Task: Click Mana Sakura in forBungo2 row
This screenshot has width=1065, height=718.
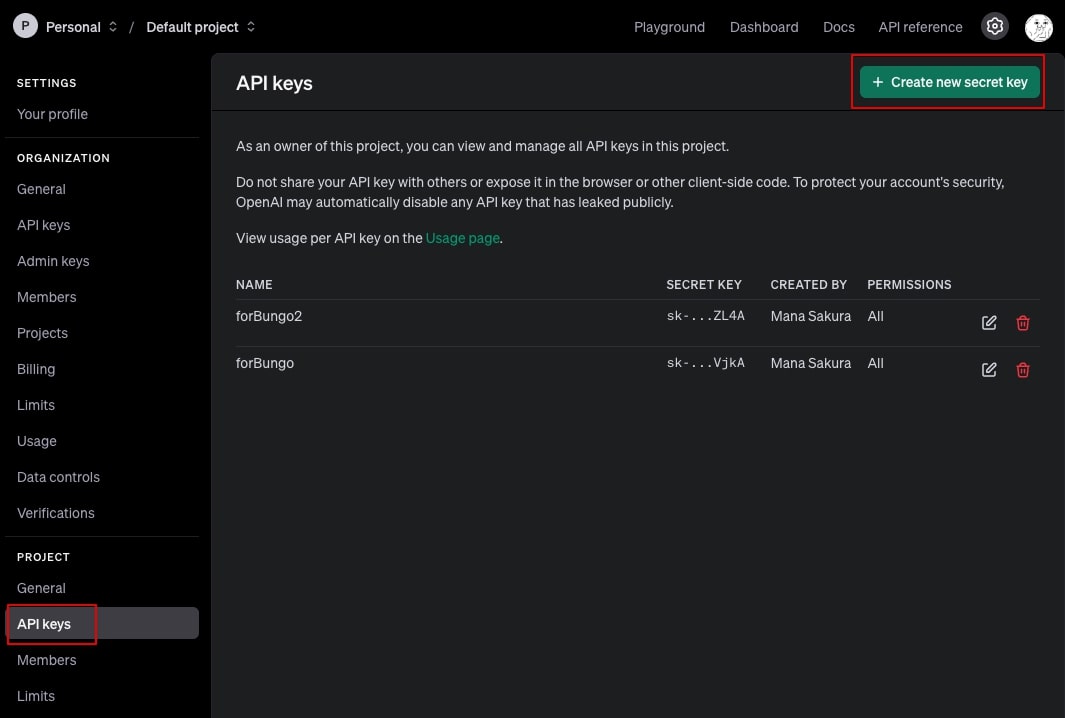Action: 810,317
